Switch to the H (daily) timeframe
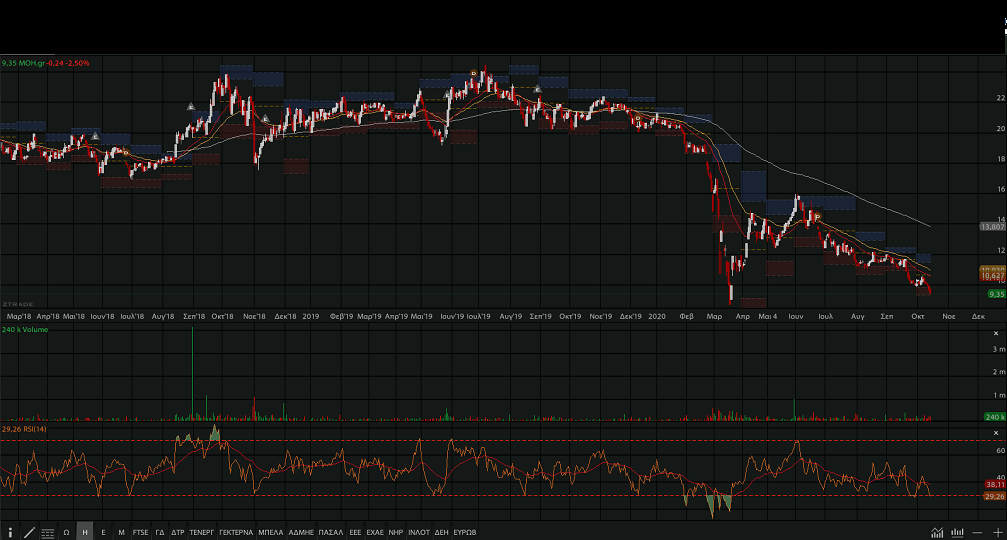The height and width of the screenshot is (540, 1007). pyautogui.click(x=85, y=532)
